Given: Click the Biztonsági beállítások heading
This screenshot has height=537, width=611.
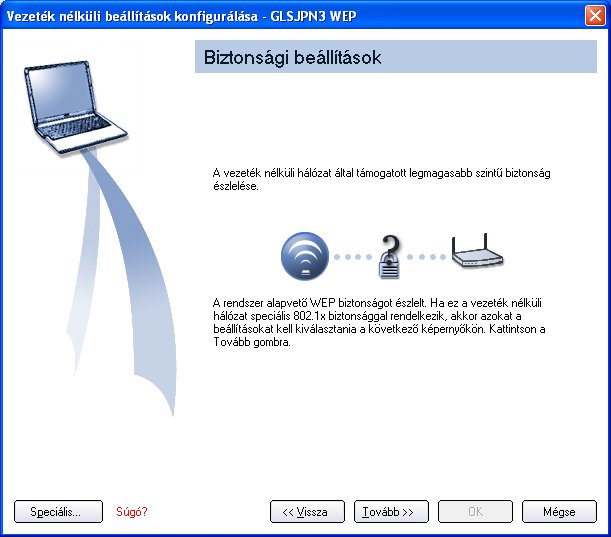Looking at the screenshot, I should [292, 57].
